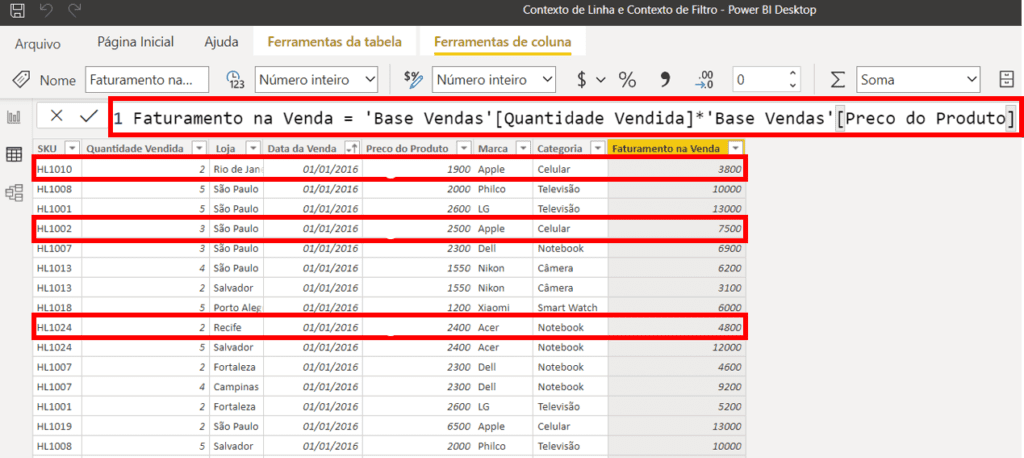Image resolution: width=1024 pixels, height=458 pixels.
Task: Commit the formula with the checkmark icon
Action: (88, 116)
